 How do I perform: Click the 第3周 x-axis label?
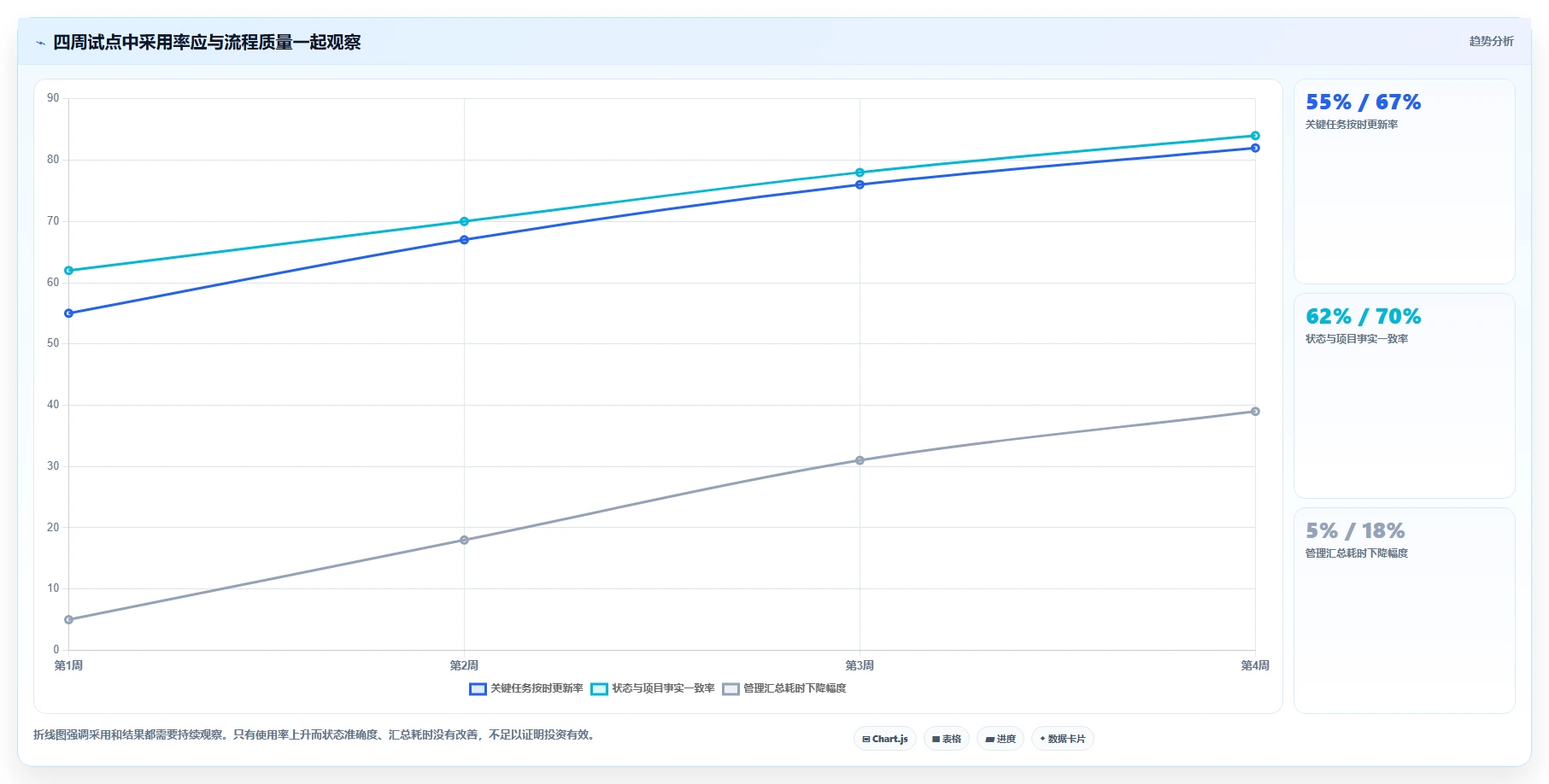[x=860, y=665]
